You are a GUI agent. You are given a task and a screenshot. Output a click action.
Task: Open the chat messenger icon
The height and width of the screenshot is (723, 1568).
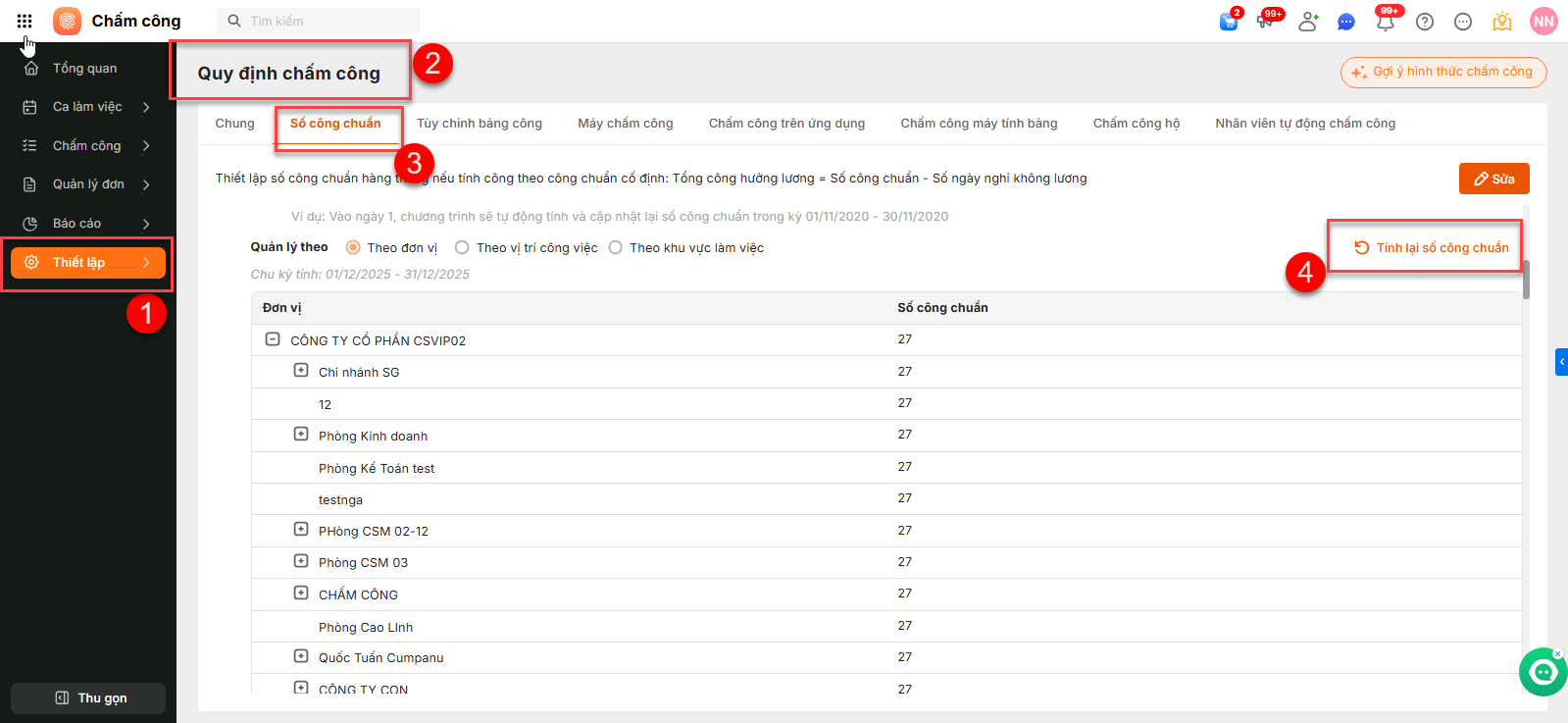(x=1346, y=22)
